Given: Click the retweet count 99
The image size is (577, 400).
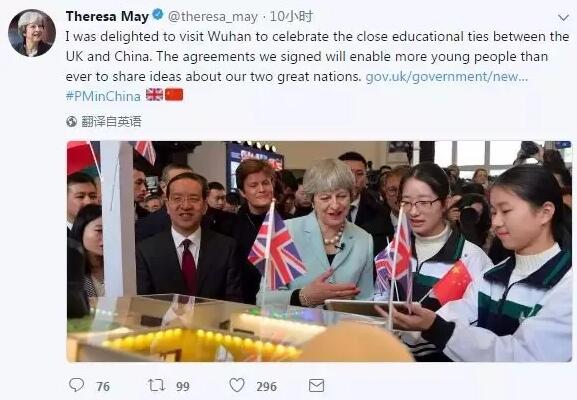Looking at the screenshot, I should [x=183, y=386].
